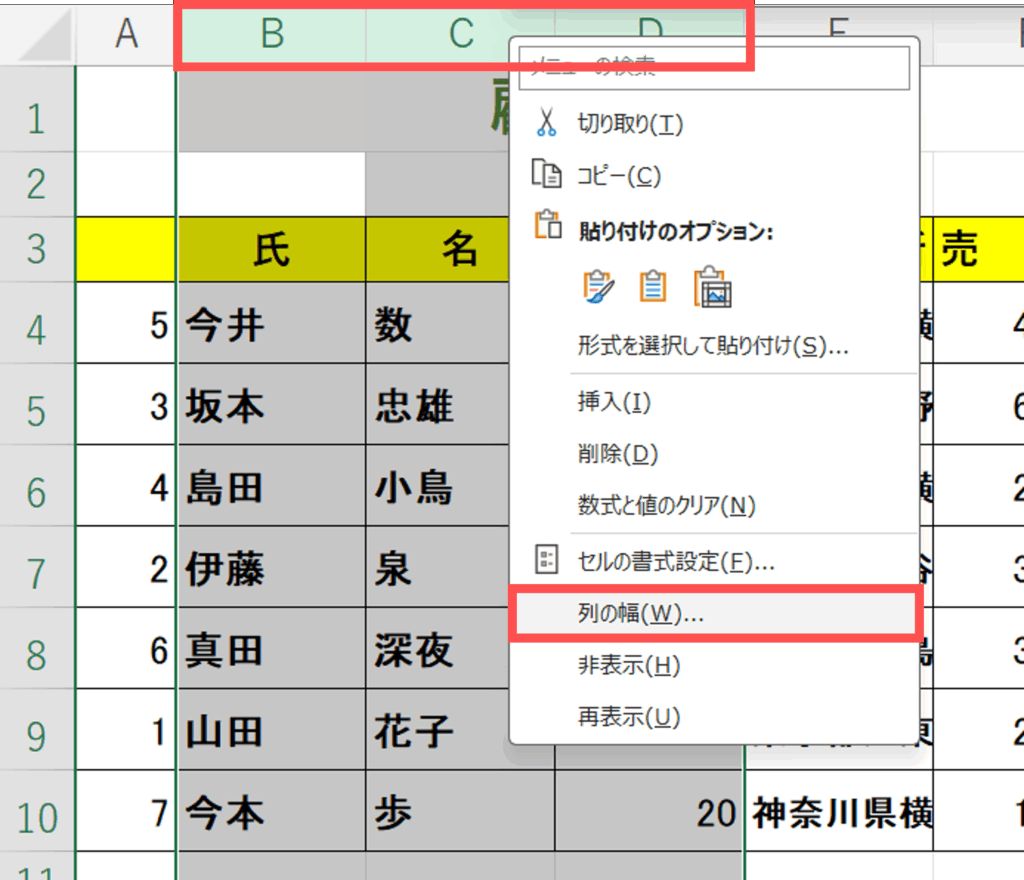Select 削除(D) in the context menu

(x=617, y=454)
